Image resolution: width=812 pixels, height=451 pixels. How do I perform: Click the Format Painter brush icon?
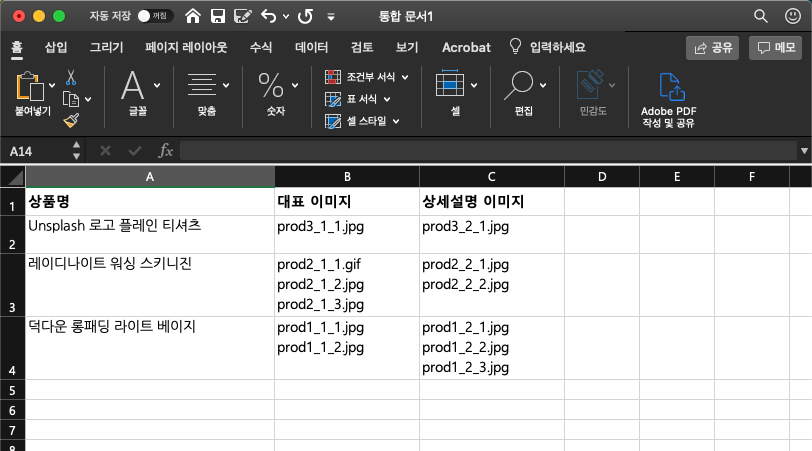71,120
